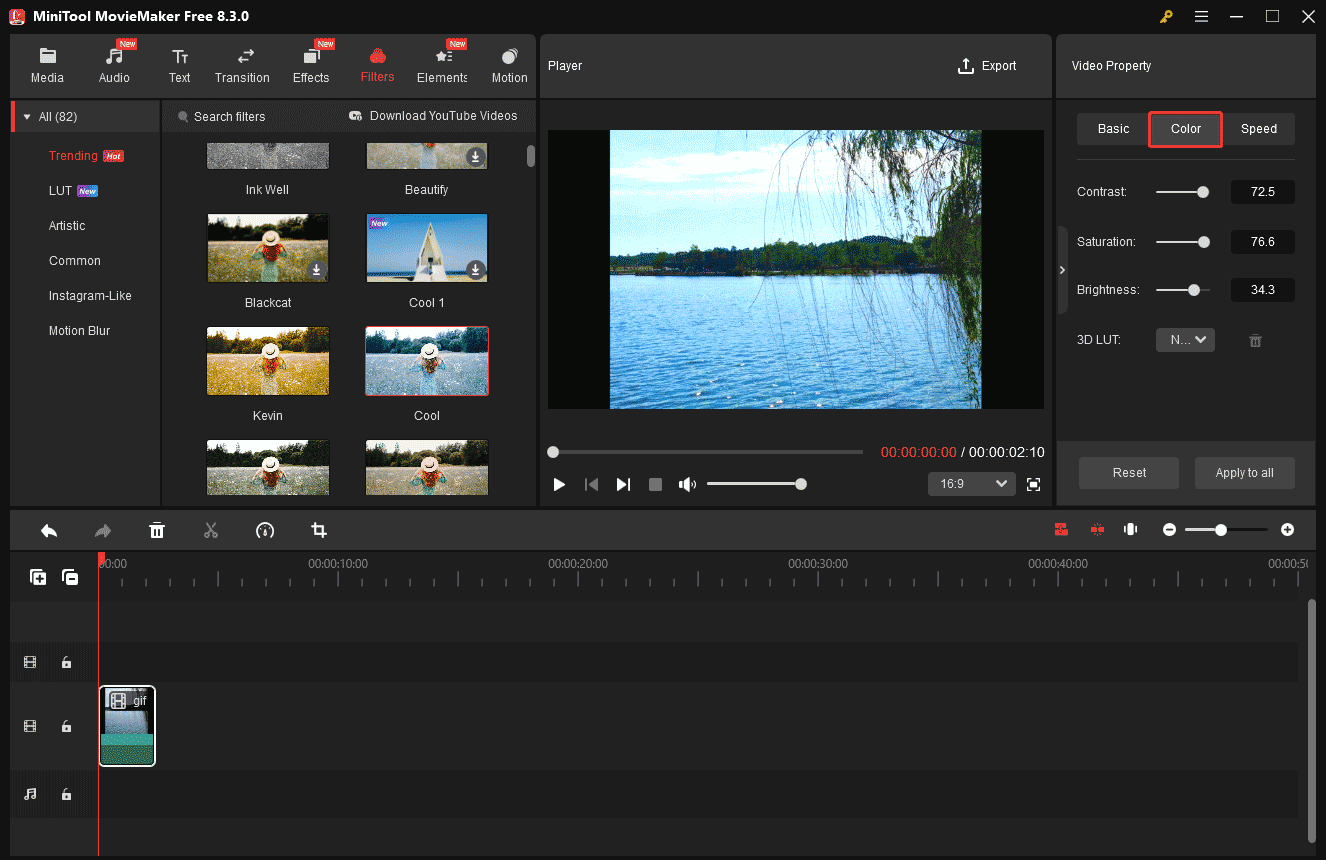Adjust the player volume slider
1326x860 pixels.
pyautogui.click(x=756, y=484)
